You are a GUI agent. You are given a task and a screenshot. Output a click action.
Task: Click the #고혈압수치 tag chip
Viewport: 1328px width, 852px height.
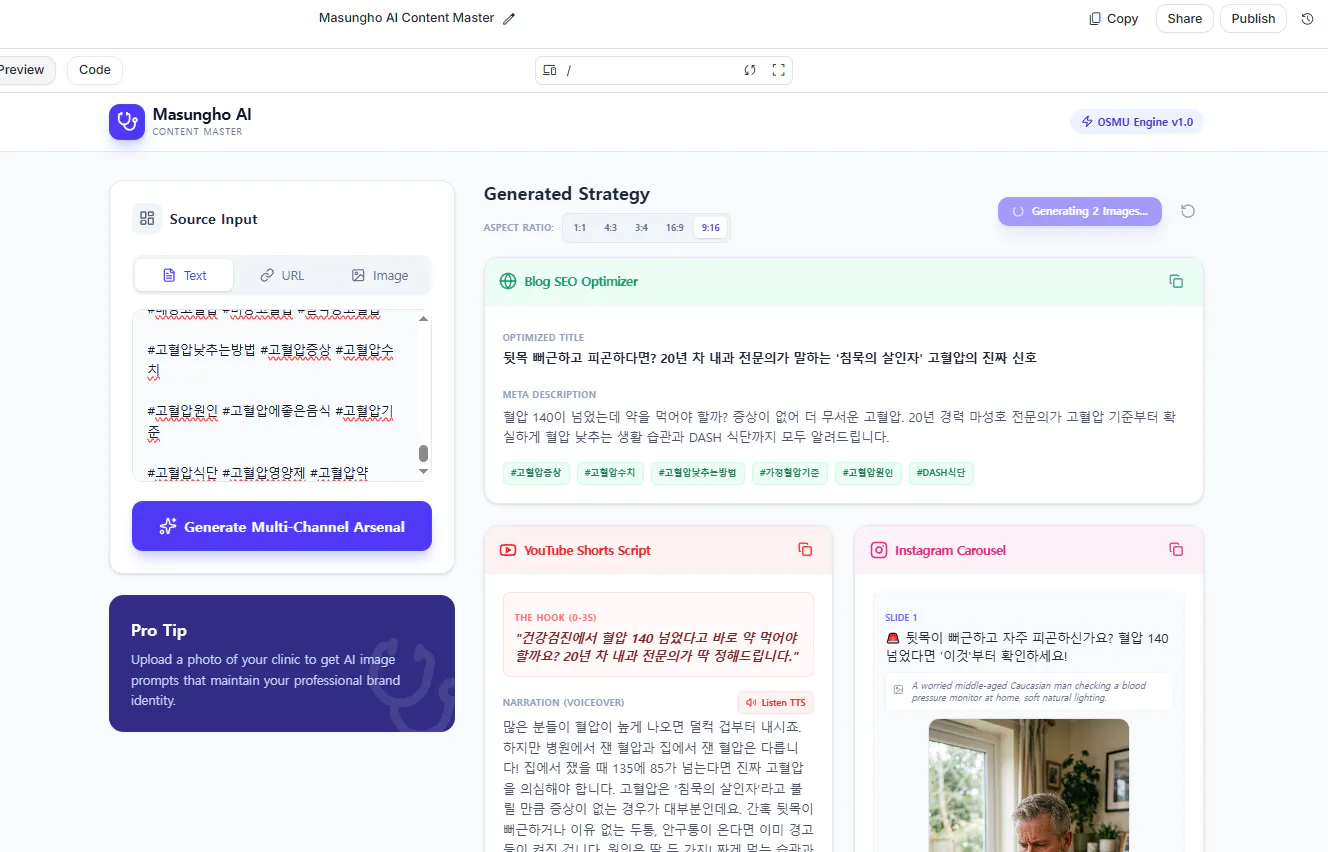click(610, 473)
